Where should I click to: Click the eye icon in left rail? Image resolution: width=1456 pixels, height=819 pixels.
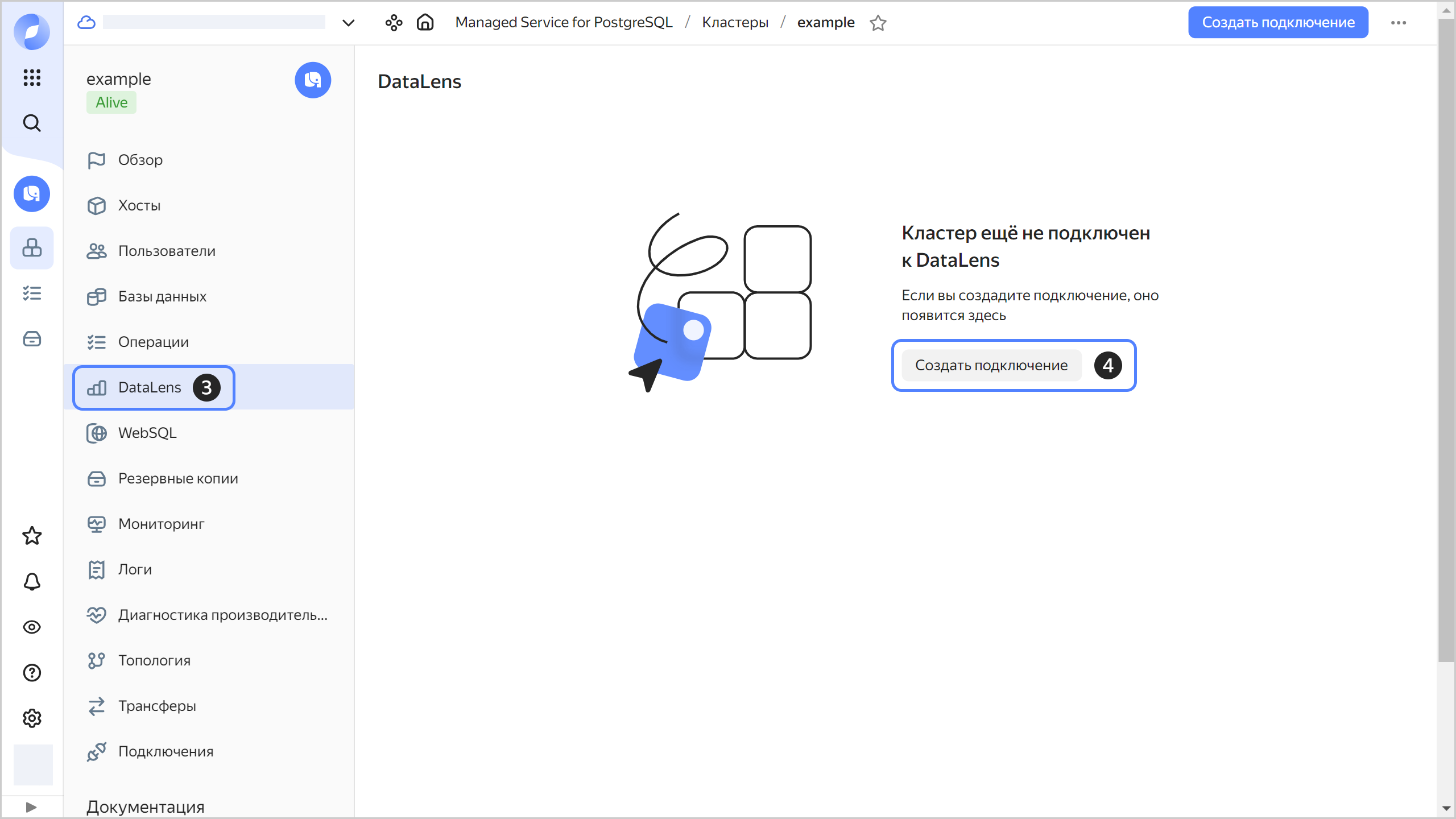[x=32, y=627]
